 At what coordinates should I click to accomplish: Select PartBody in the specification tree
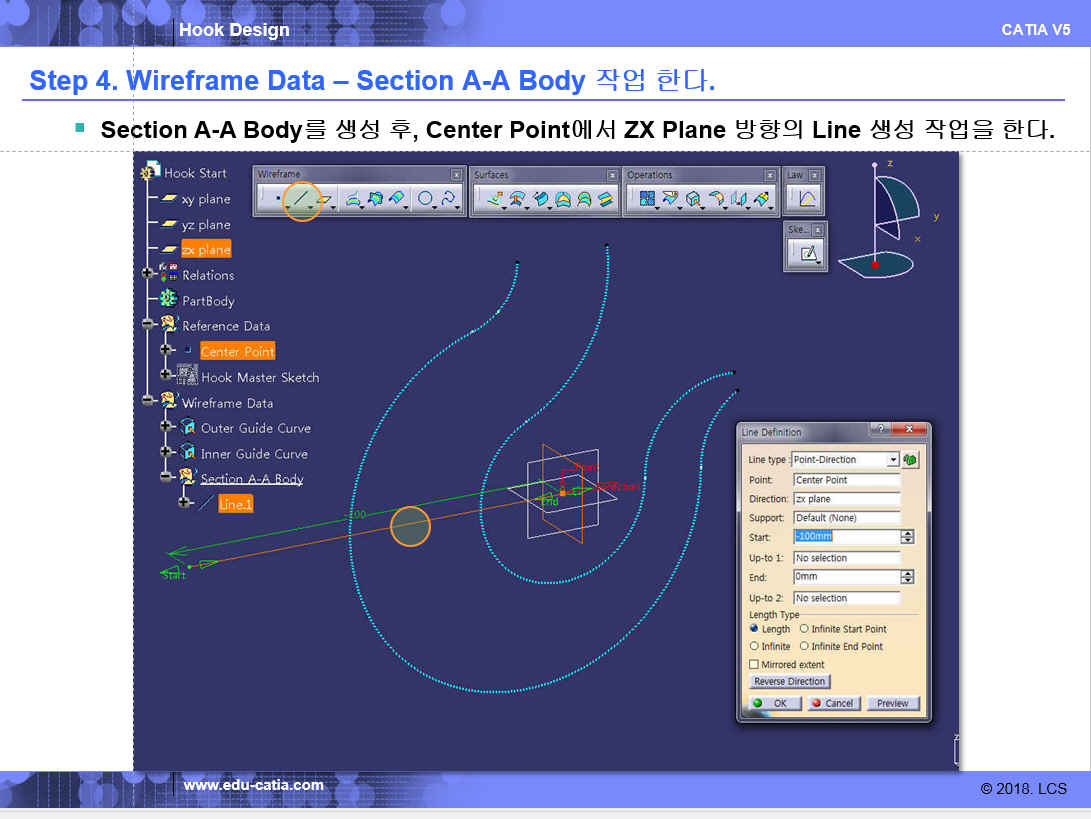point(207,301)
